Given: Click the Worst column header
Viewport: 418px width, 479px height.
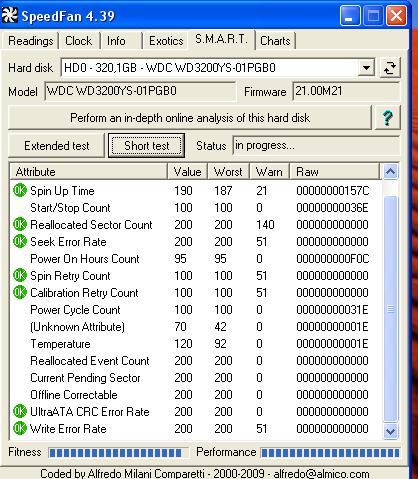Looking at the screenshot, I should [229, 172].
